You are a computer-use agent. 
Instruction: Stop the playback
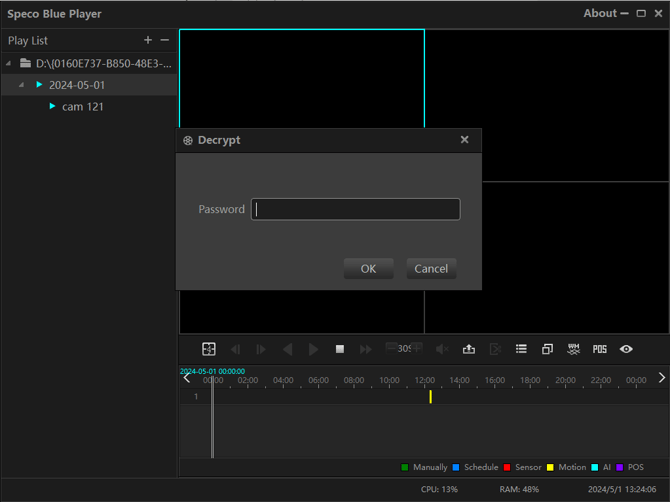coord(340,349)
